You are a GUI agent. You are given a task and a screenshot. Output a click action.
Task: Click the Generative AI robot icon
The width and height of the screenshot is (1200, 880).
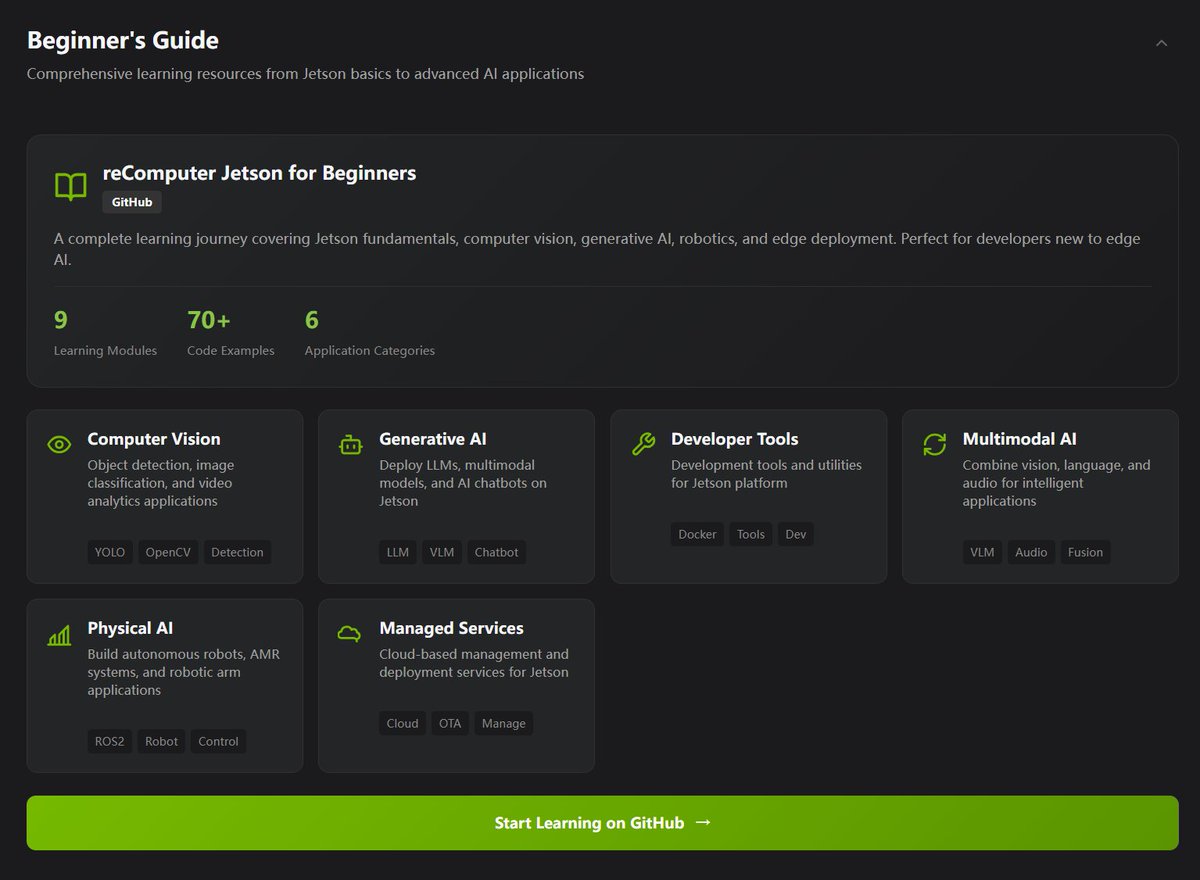tap(351, 444)
